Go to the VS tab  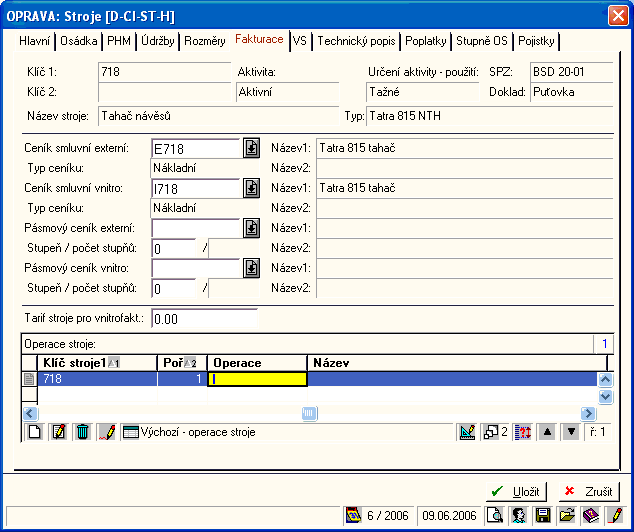tap(300, 41)
